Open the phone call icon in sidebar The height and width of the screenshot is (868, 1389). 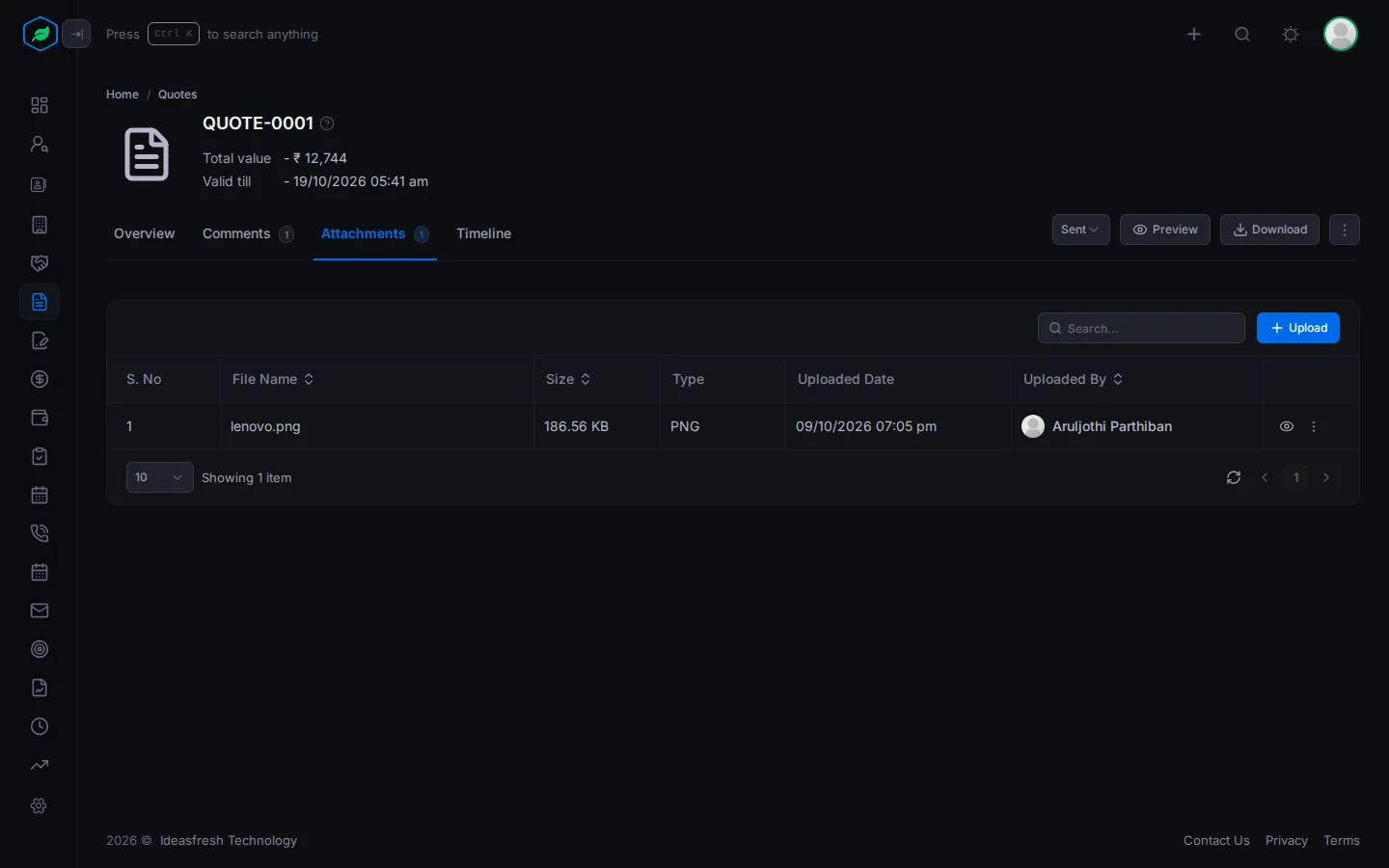40,533
